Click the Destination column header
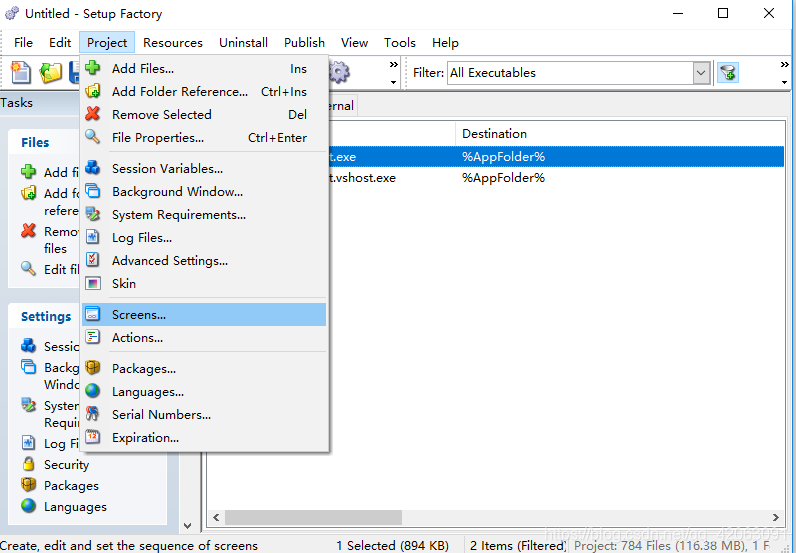Image resolution: width=796 pixels, height=553 pixels. [x=619, y=134]
